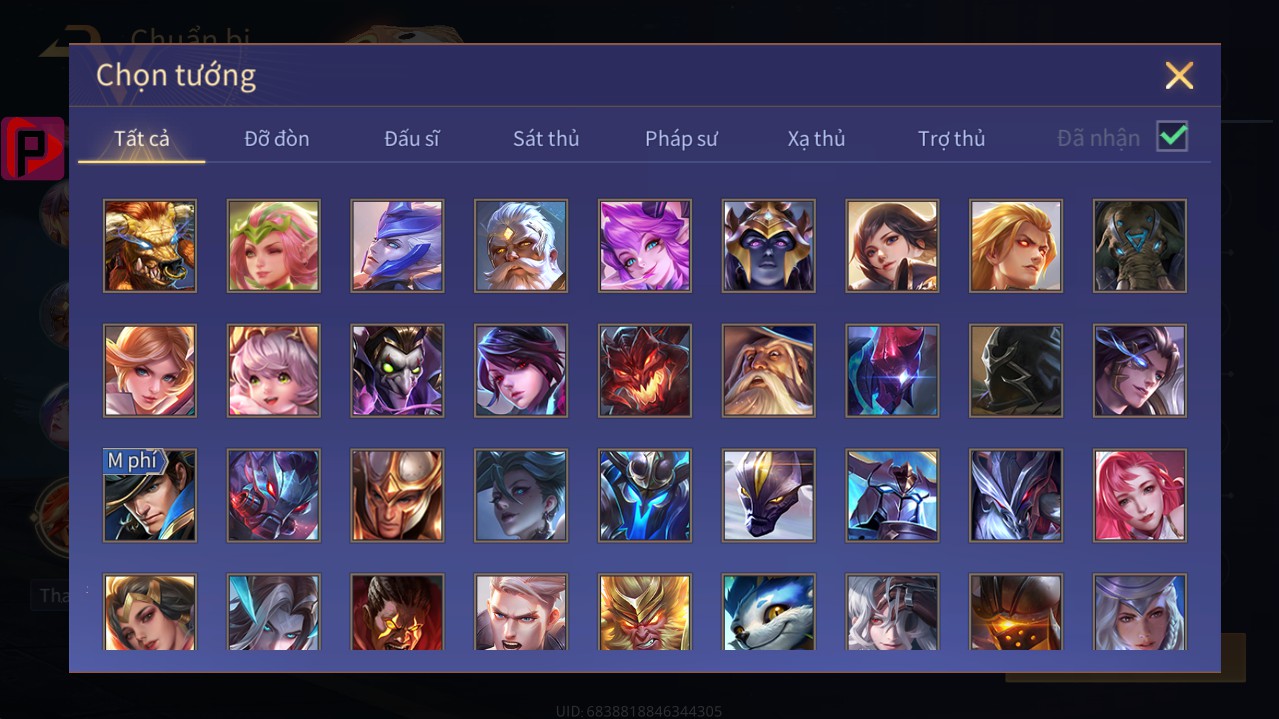Switch to the 'Đỡ đòn' tab
This screenshot has height=719, width=1279.
click(277, 138)
